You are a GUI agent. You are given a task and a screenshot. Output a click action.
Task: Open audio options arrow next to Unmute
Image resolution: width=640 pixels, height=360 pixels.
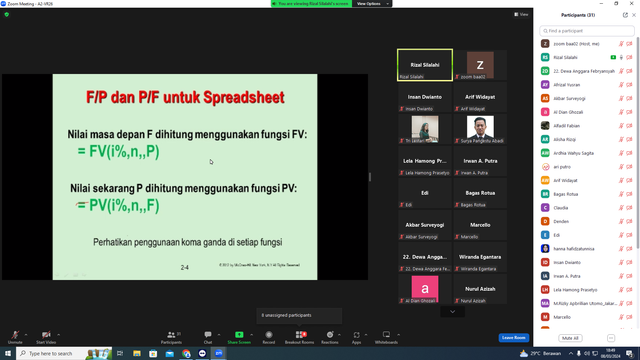coord(26,335)
